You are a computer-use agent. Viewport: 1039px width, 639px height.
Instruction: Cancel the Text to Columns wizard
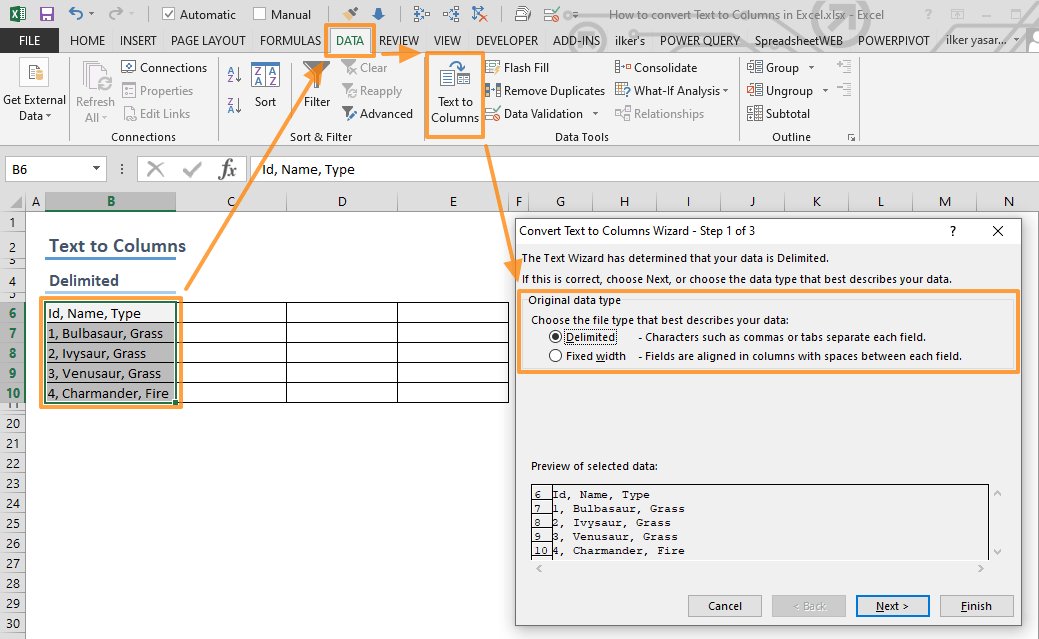[724, 605]
